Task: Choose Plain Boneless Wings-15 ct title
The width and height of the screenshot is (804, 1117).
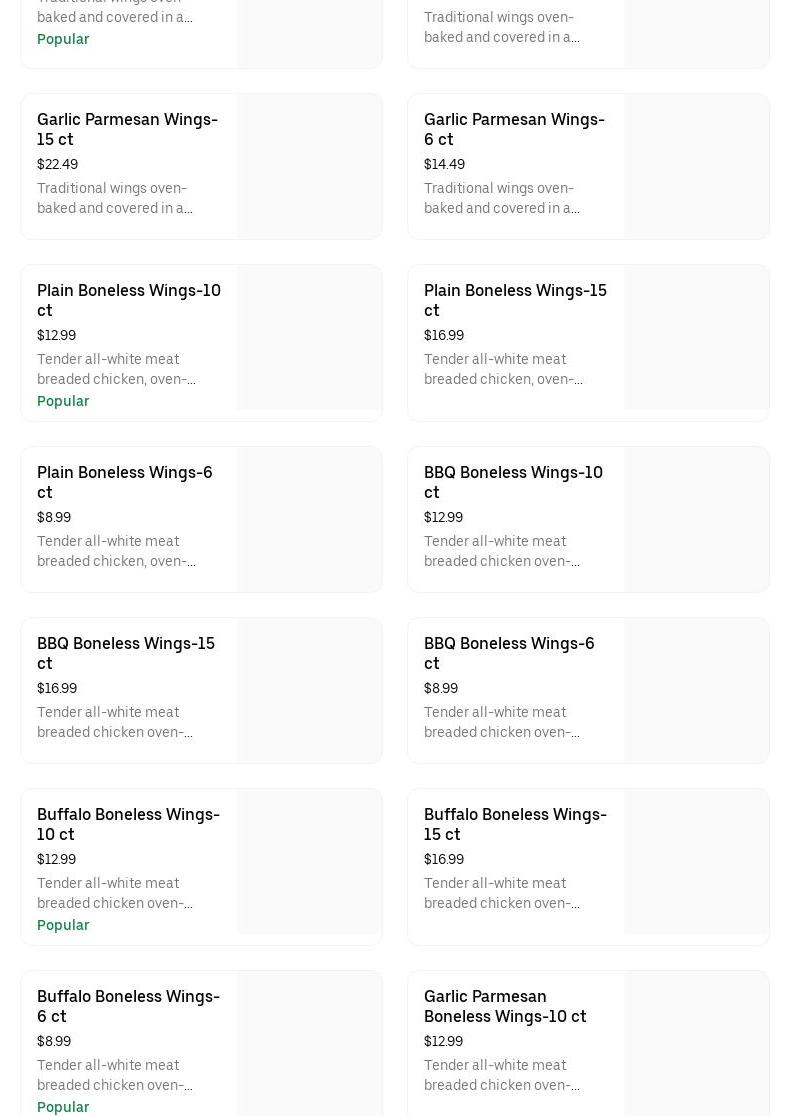Action: (515, 300)
